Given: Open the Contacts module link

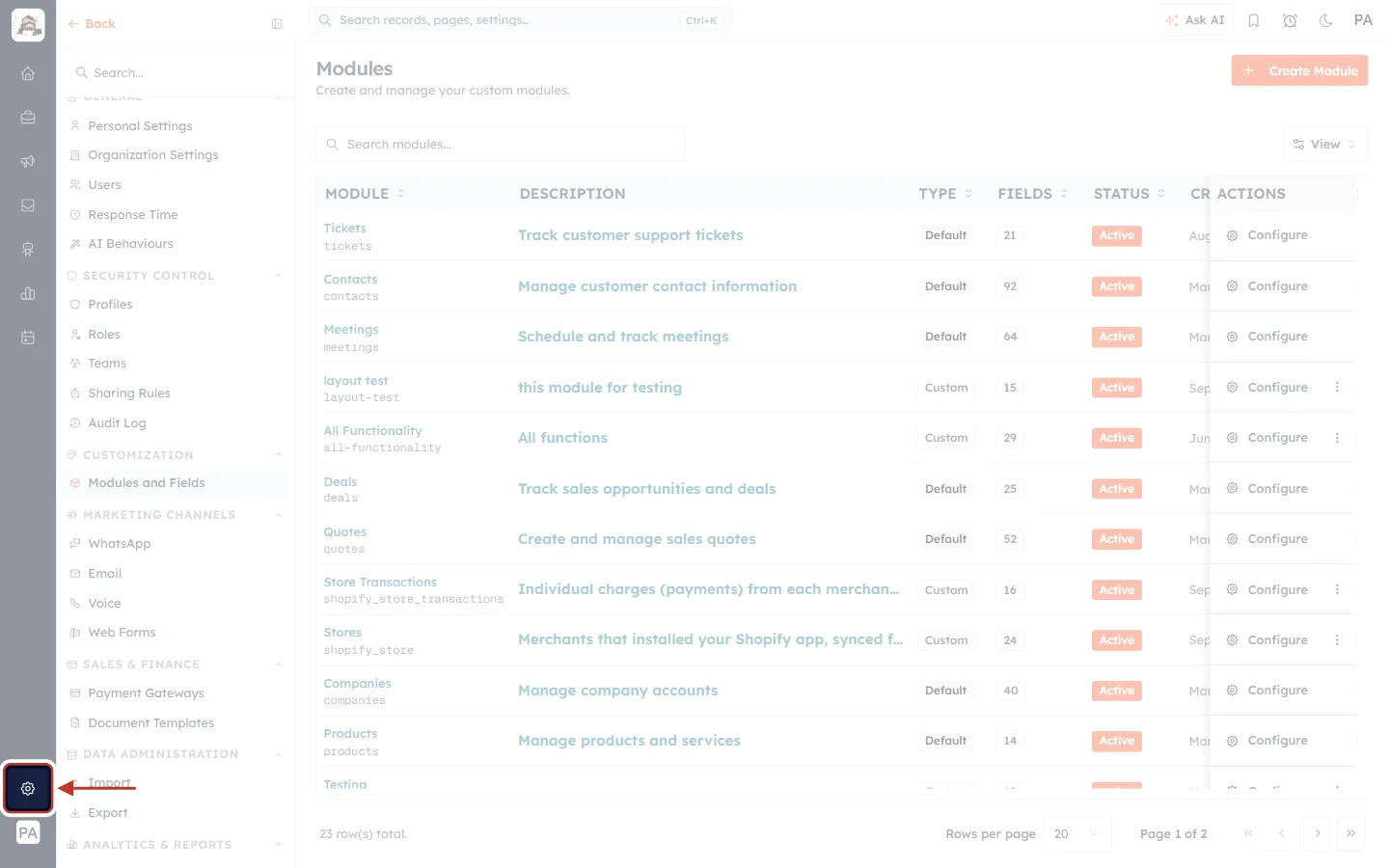Looking at the screenshot, I should coord(350,280).
